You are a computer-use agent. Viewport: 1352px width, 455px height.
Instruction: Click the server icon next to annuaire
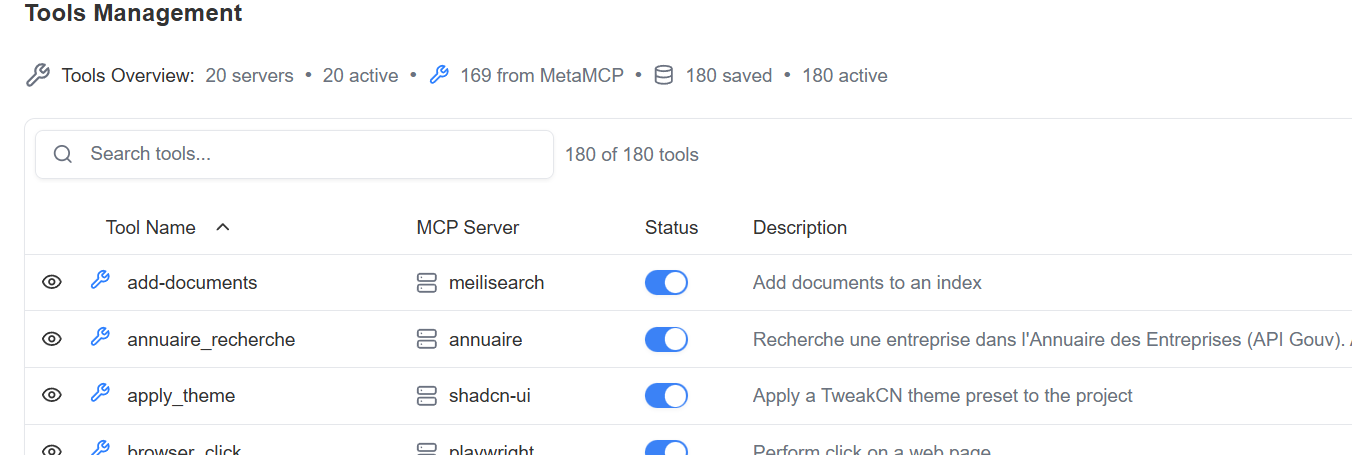(427, 340)
